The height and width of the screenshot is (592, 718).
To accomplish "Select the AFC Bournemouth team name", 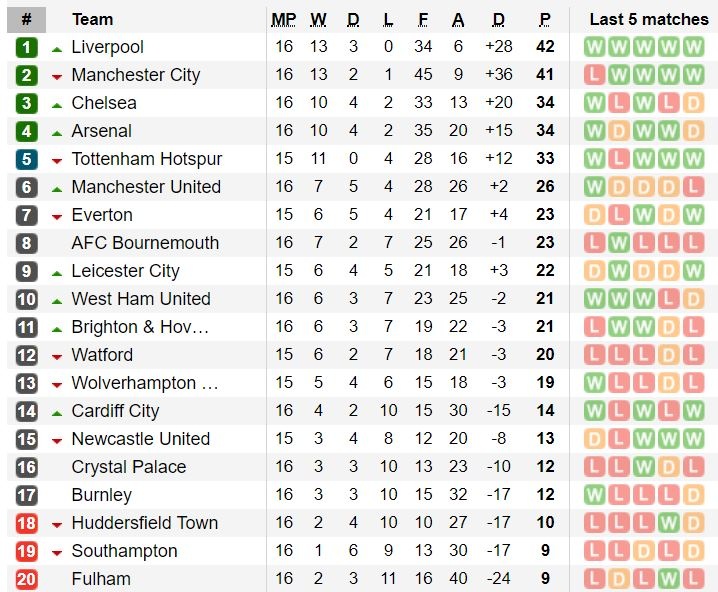I will click(x=145, y=243).
